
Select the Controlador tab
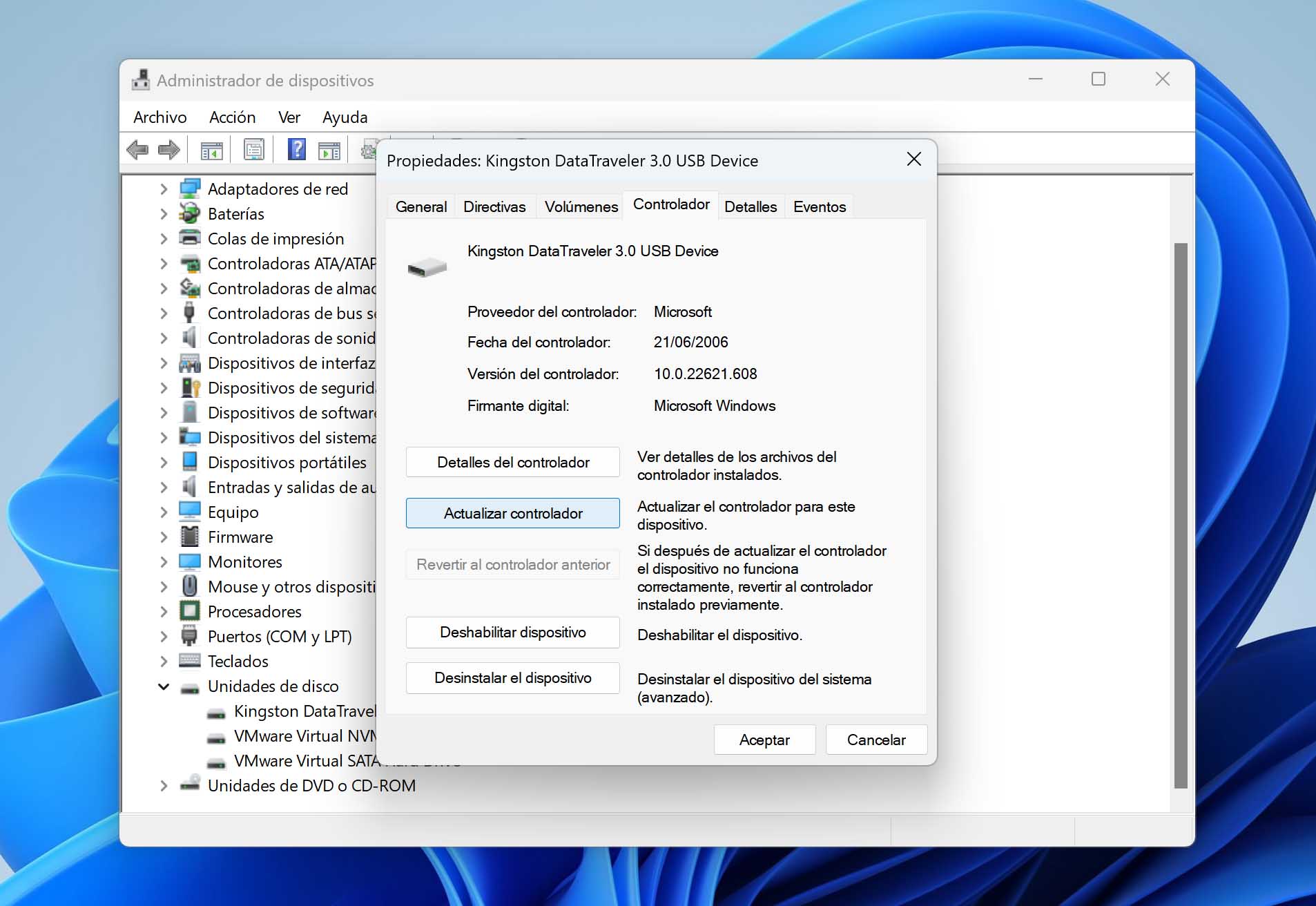(x=671, y=204)
